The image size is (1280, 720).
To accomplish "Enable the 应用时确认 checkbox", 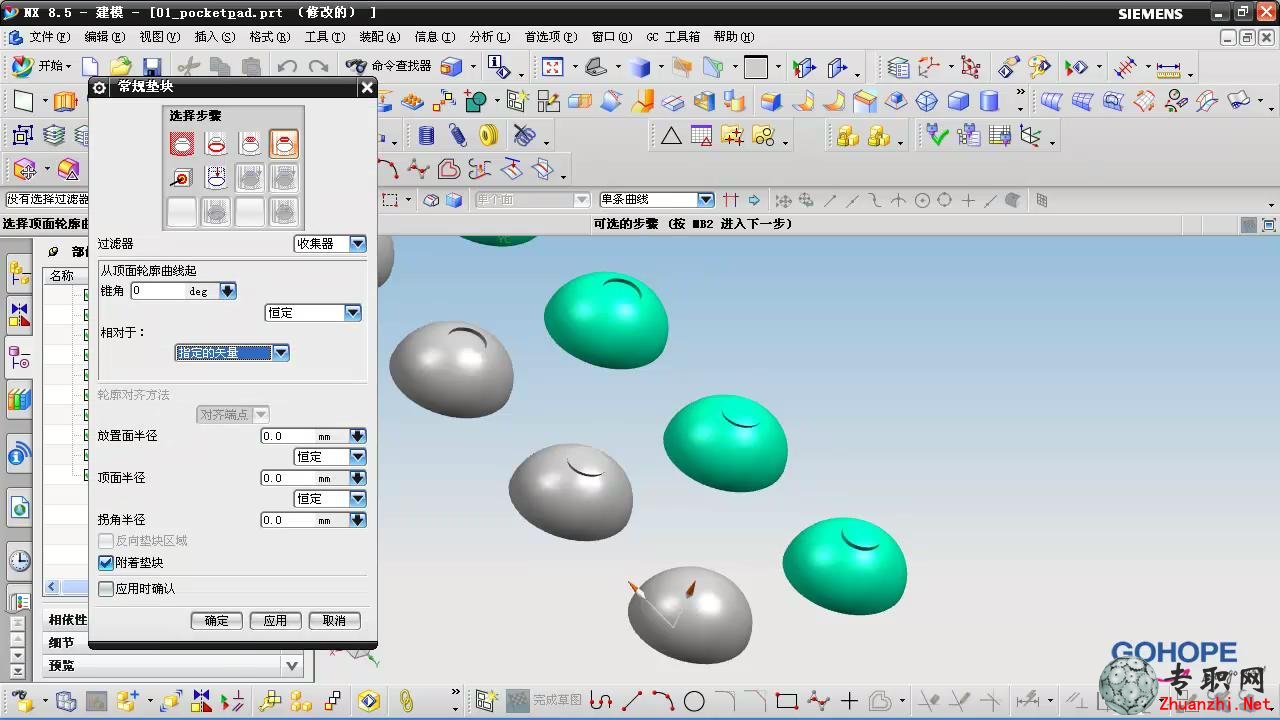I will [106, 589].
